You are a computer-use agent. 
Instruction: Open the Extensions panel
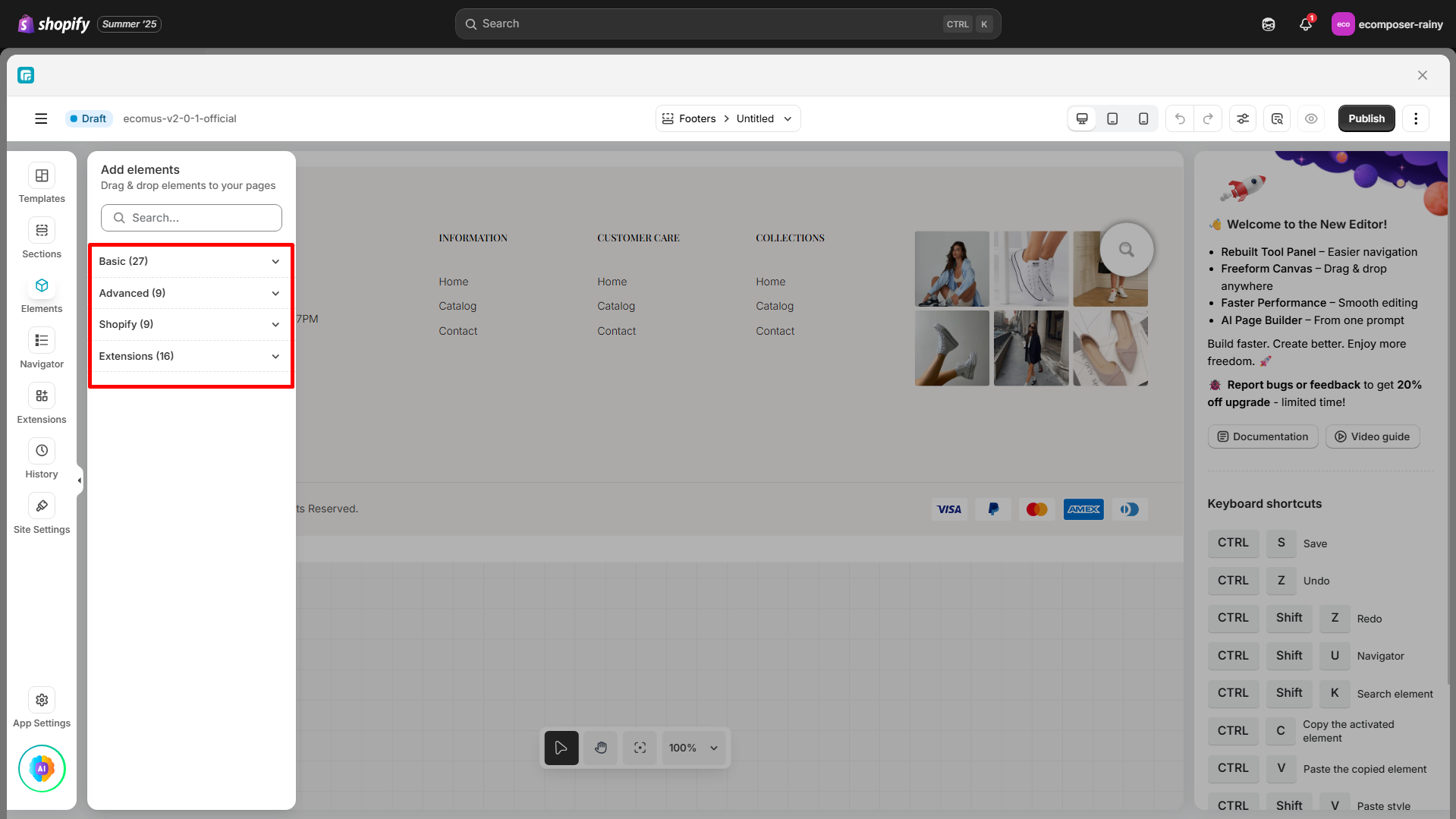(41, 403)
